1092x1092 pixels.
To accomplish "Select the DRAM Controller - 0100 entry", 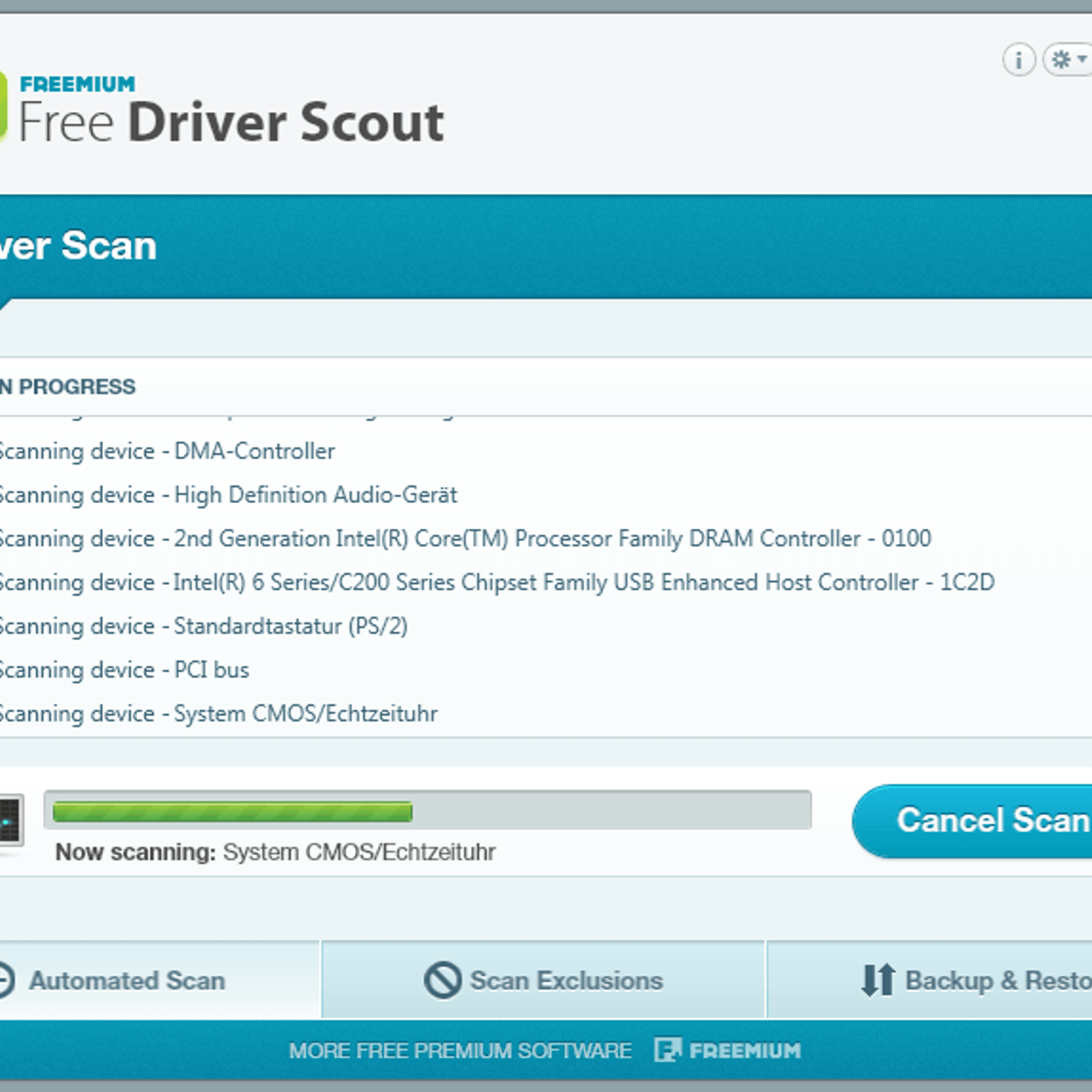I will pyautogui.click(x=465, y=538).
